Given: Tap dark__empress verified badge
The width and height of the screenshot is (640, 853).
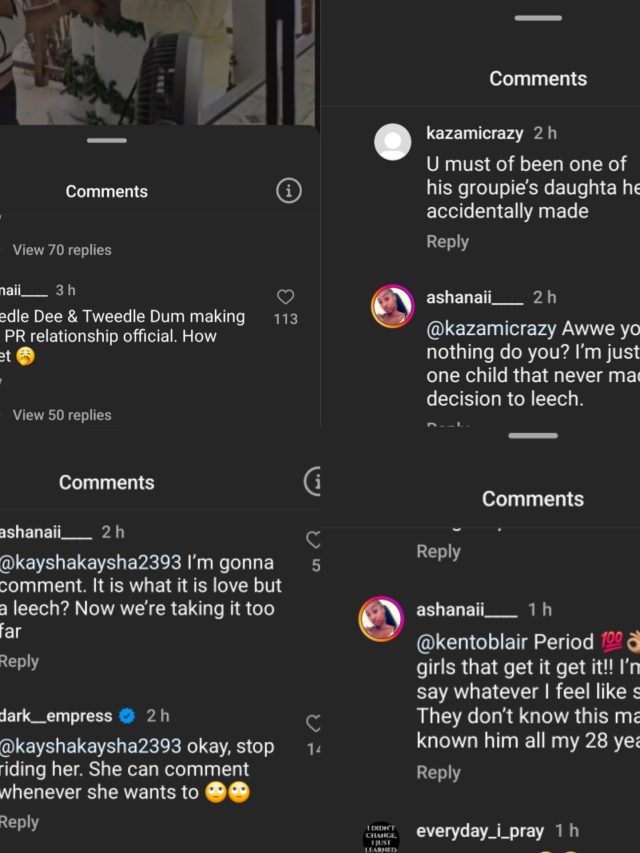Looking at the screenshot, I should point(128,716).
